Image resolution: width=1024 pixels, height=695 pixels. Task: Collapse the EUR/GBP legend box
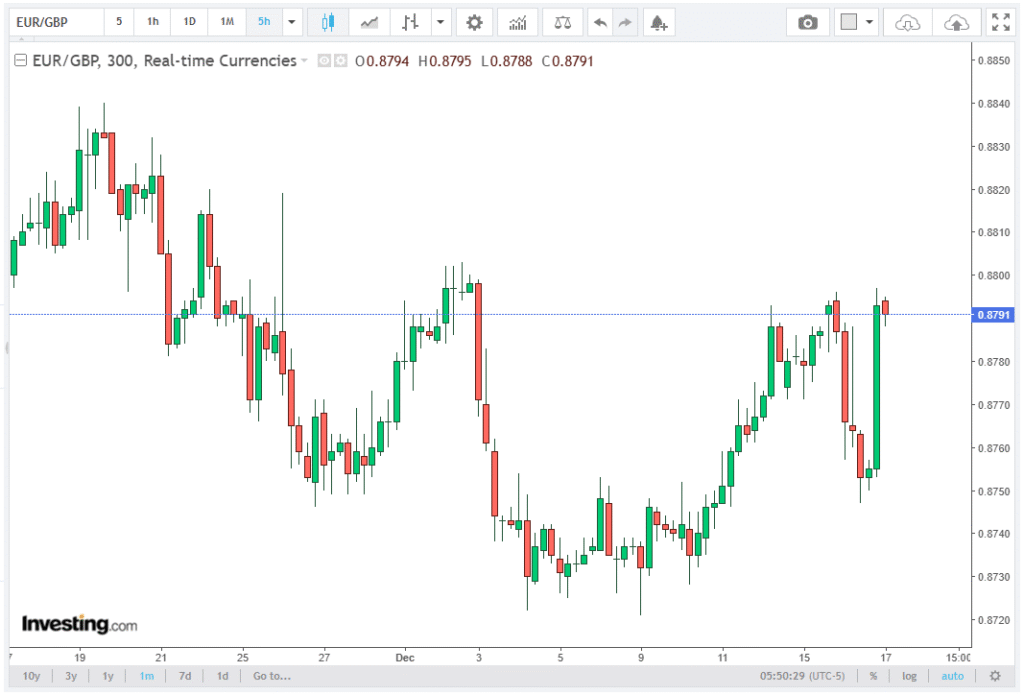(20, 61)
